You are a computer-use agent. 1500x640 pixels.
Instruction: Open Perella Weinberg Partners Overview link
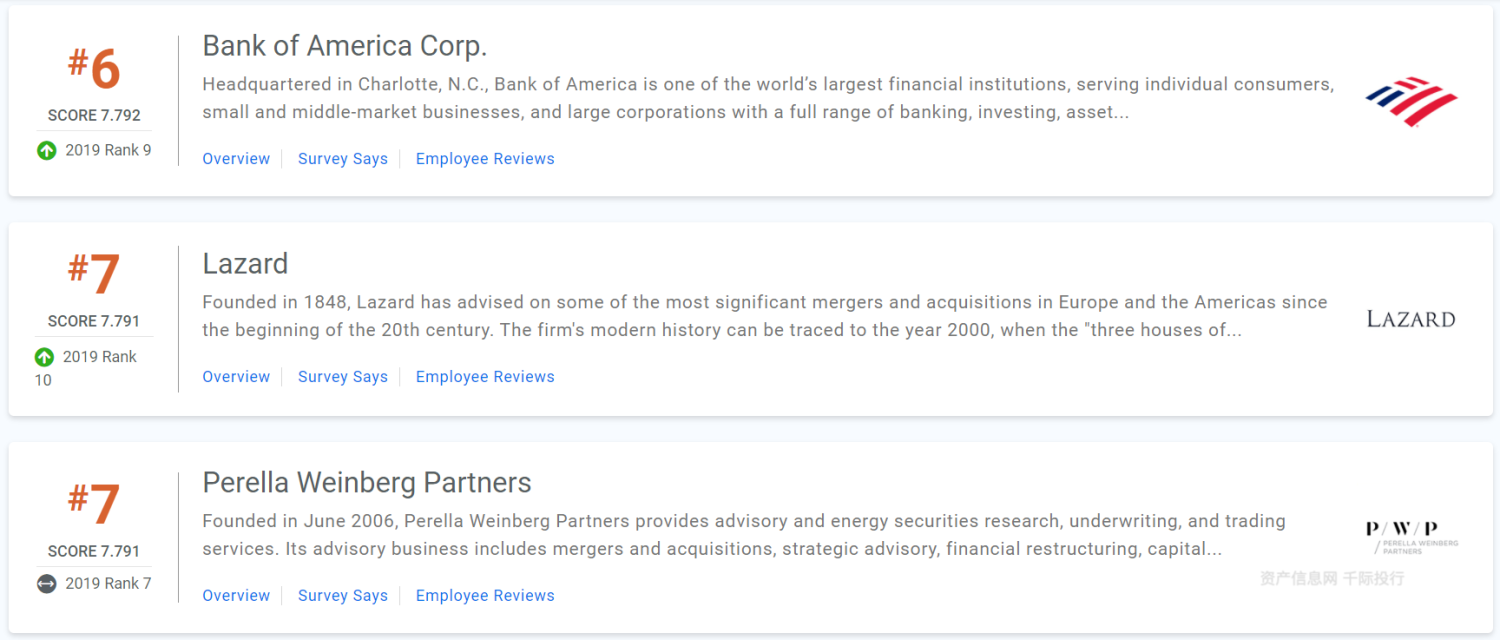(x=236, y=596)
